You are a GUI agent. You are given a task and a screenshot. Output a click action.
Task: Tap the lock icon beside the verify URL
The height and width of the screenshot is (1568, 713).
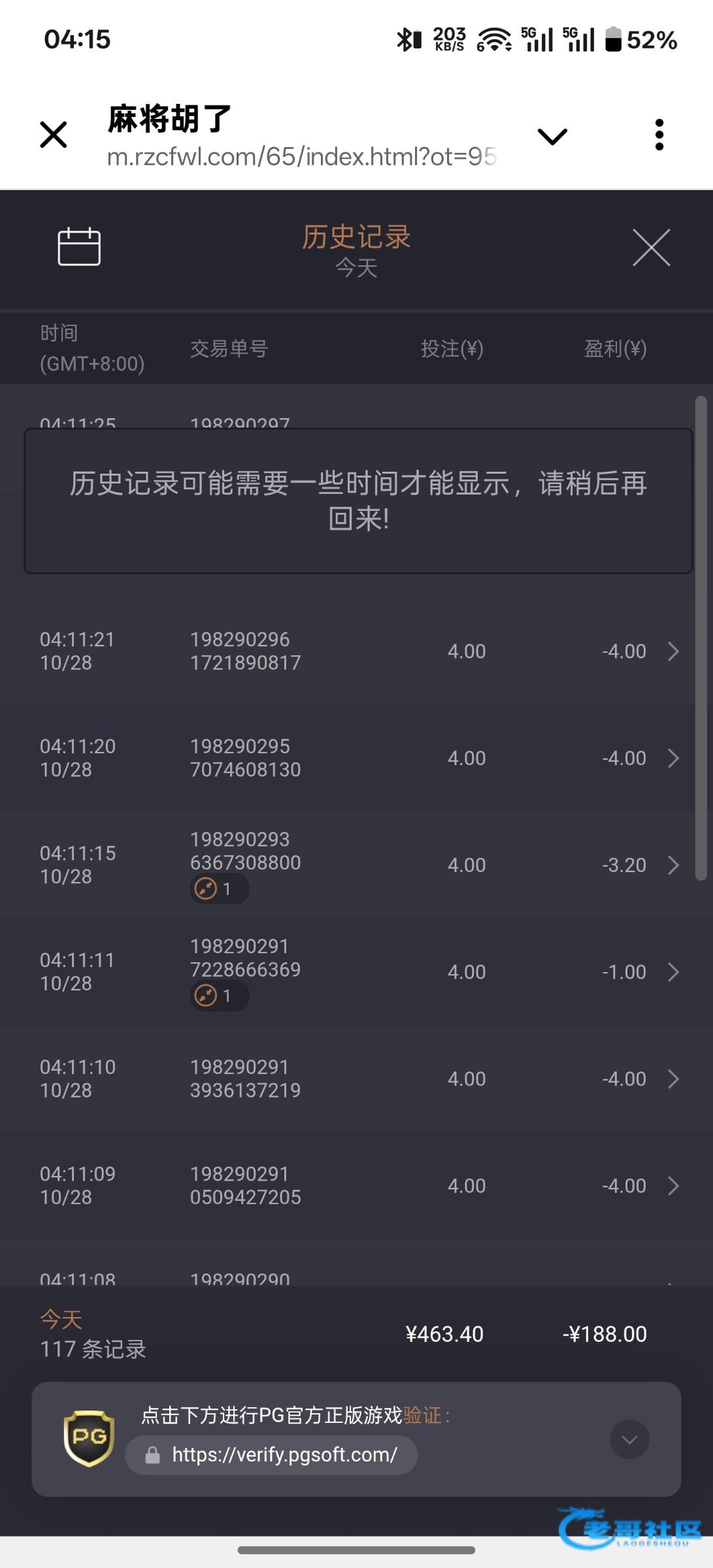[x=152, y=1456]
